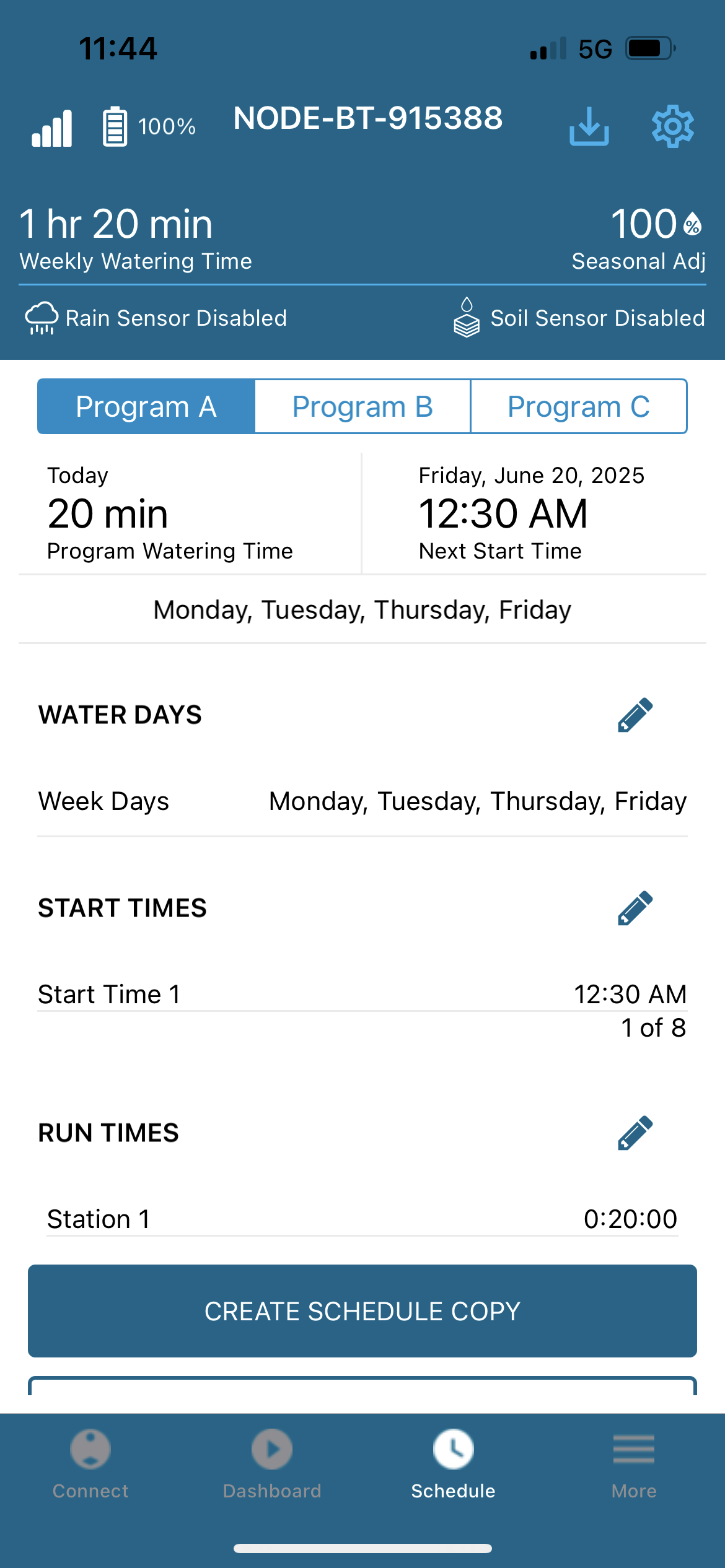The height and width of the screenshot is (1568, 725).
Task: Switch to Program B tab
Action: click(362, 406)
